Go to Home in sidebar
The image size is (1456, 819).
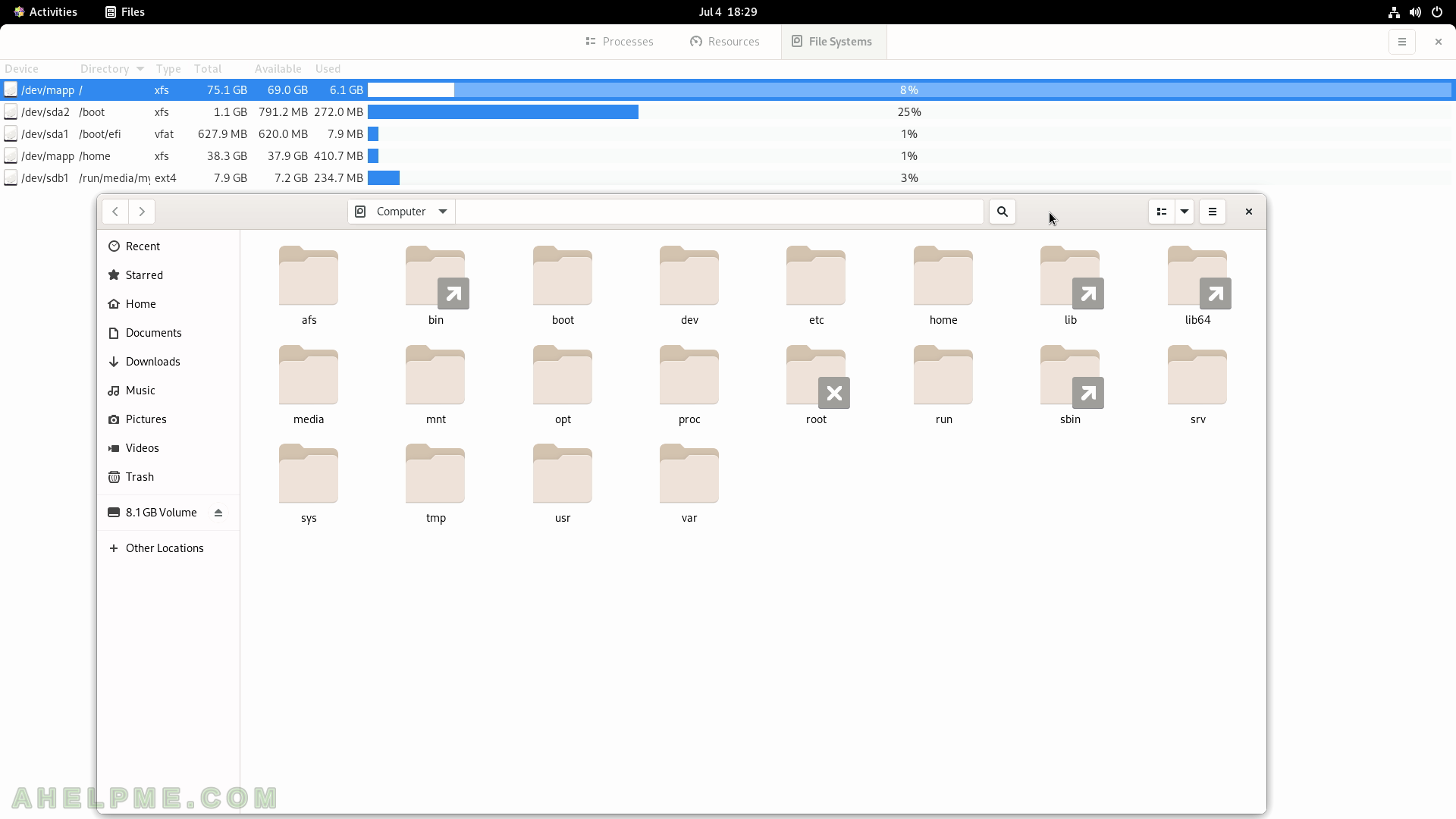click(x=168, y=304)
